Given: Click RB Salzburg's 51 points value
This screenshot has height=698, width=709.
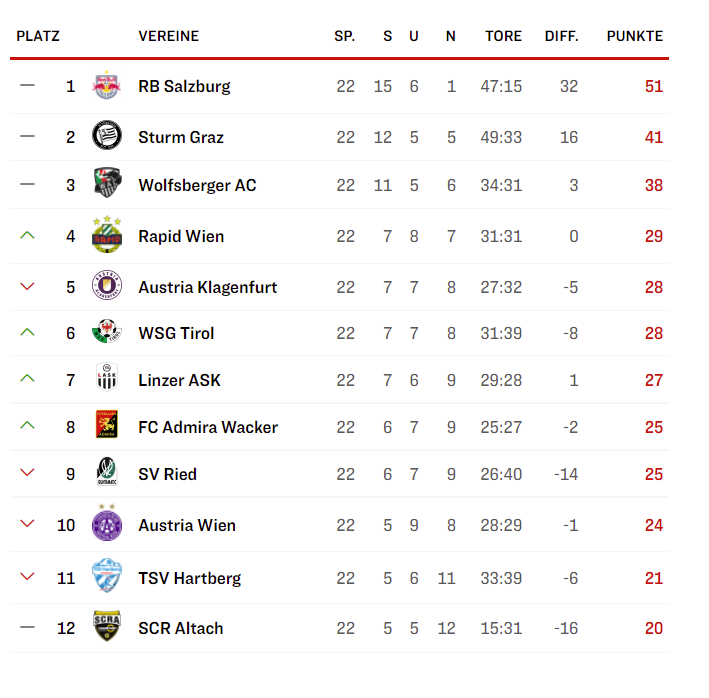Looking at the screenshot, I should [x=654, y=86].
